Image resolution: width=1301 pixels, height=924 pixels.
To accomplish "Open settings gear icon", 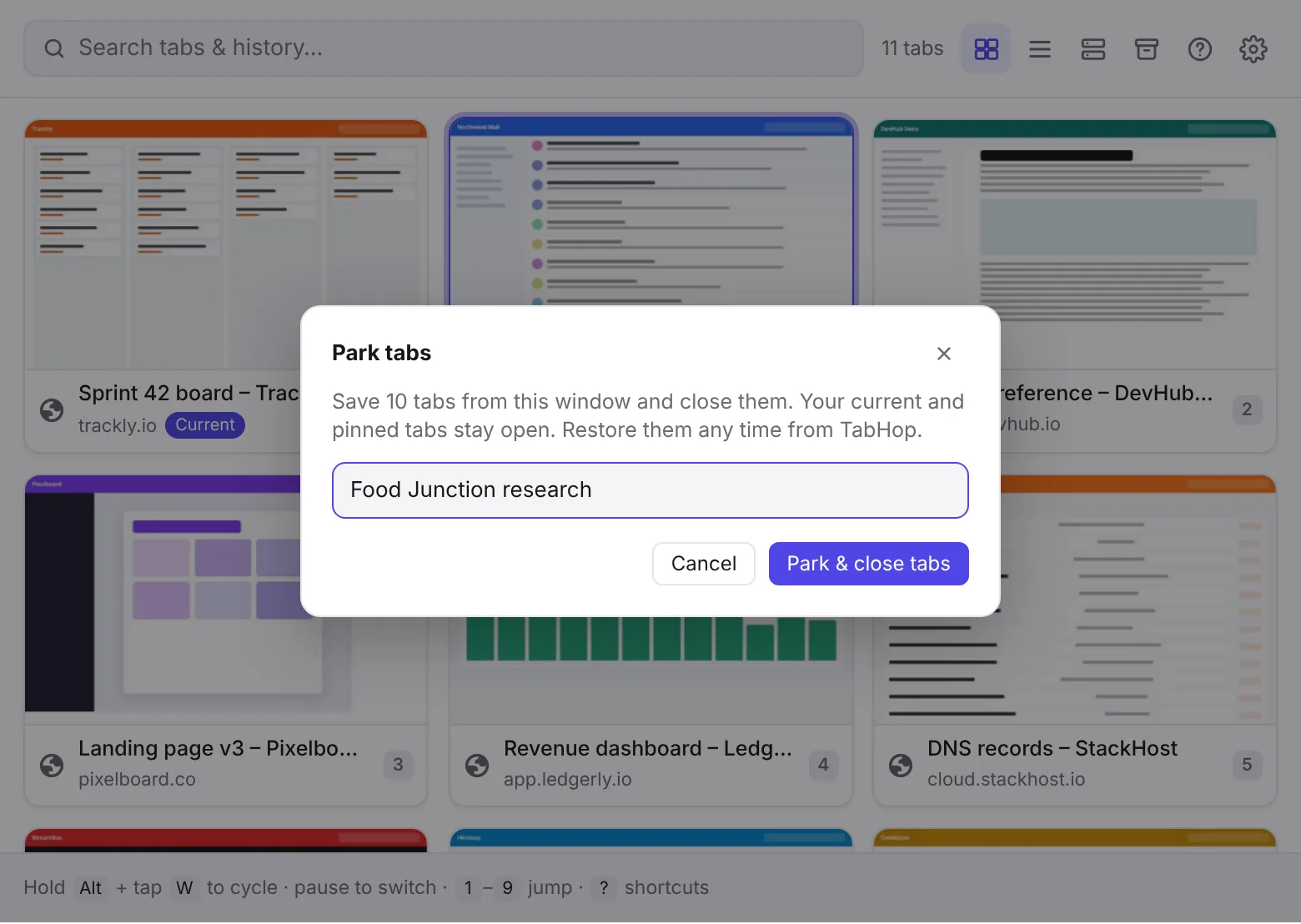I will point(1253,49).
